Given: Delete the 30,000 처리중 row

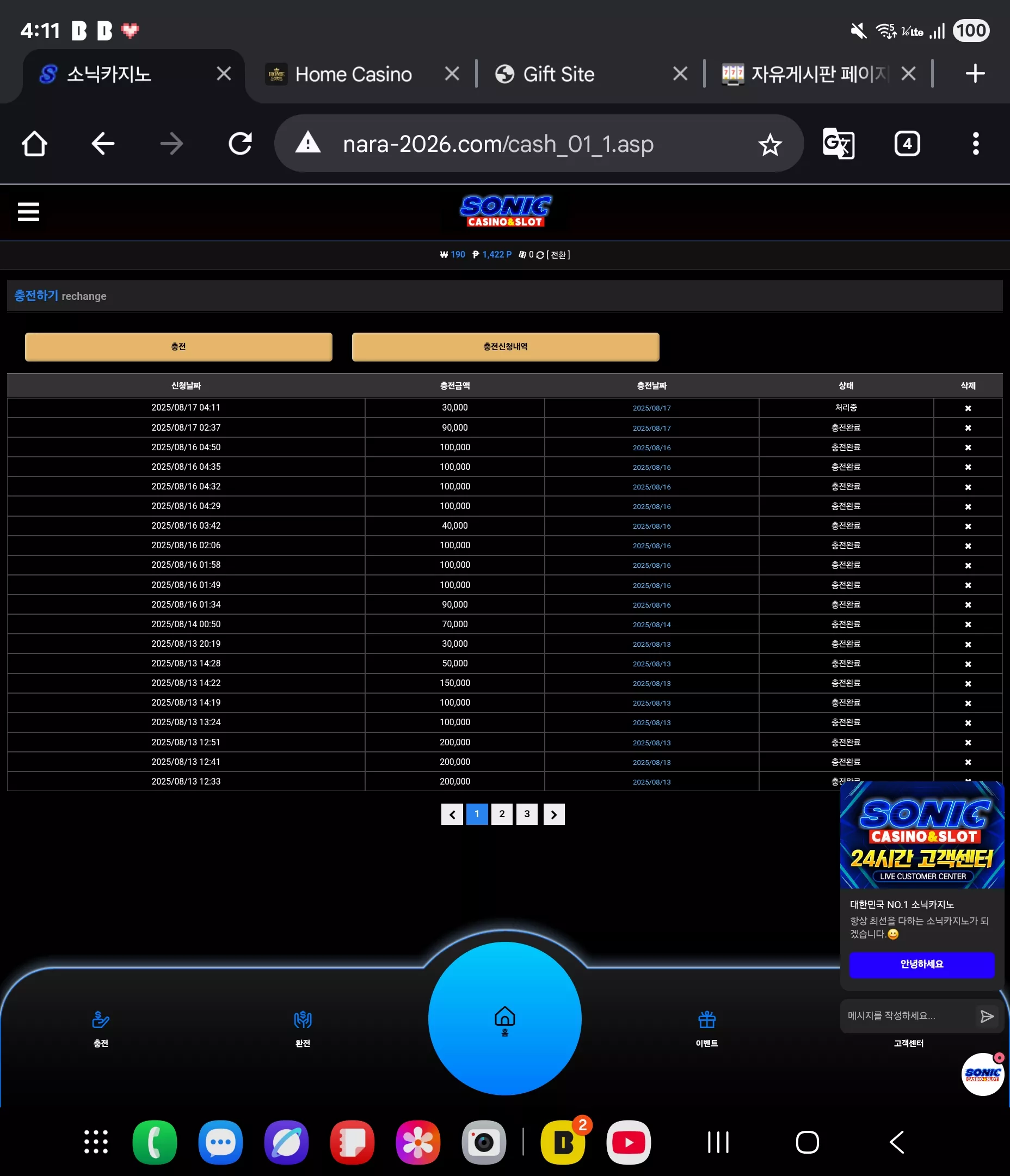Looking at the screenshot, I should tap(968, 408).
